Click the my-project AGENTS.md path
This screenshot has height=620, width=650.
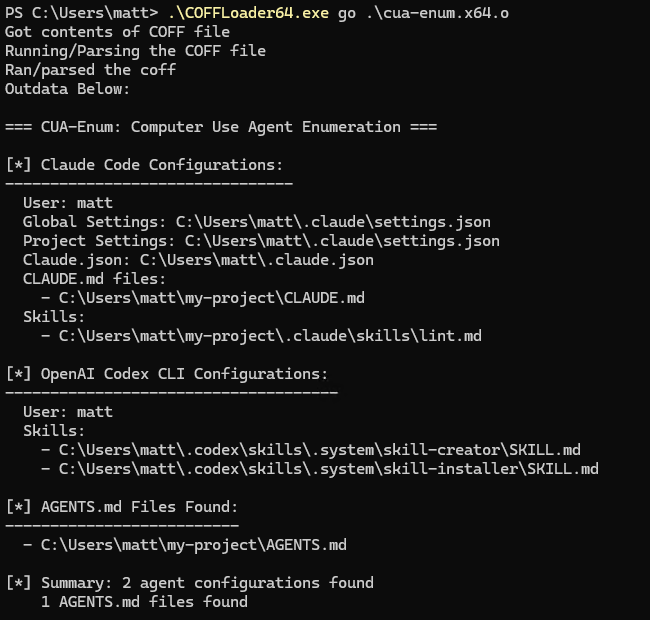pos(193,545)
